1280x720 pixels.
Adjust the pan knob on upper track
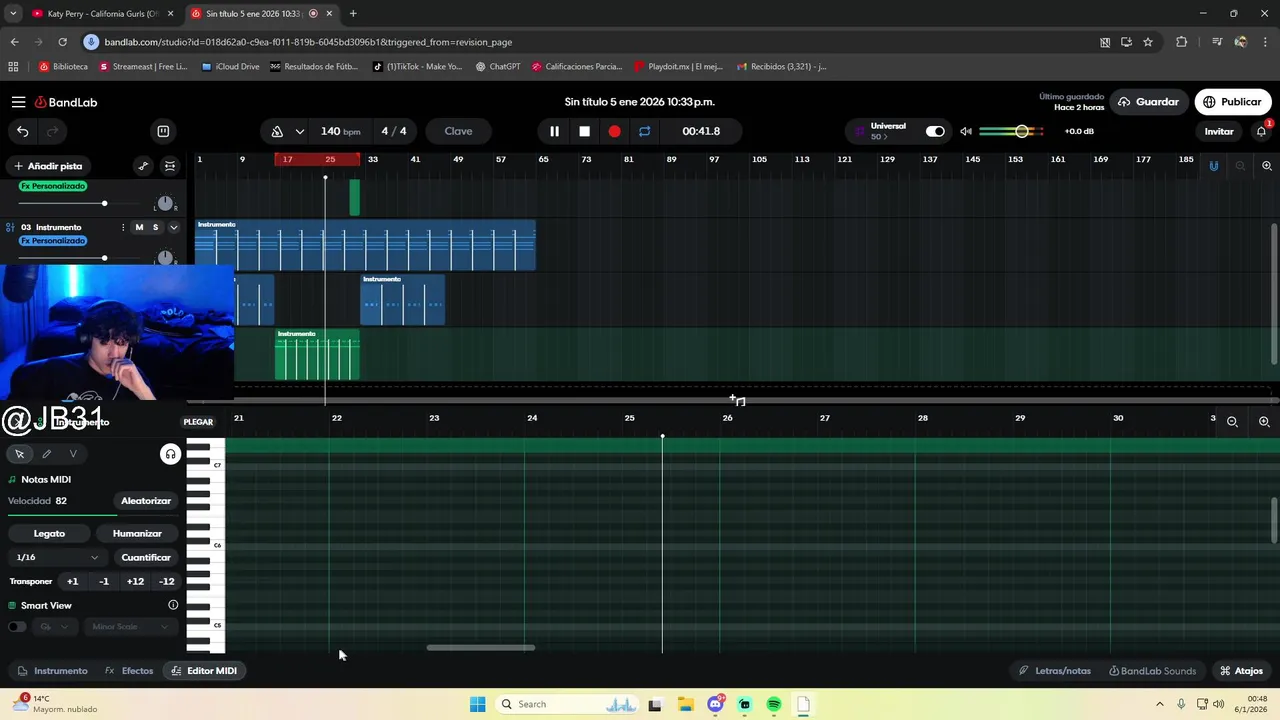click(165, 203)
